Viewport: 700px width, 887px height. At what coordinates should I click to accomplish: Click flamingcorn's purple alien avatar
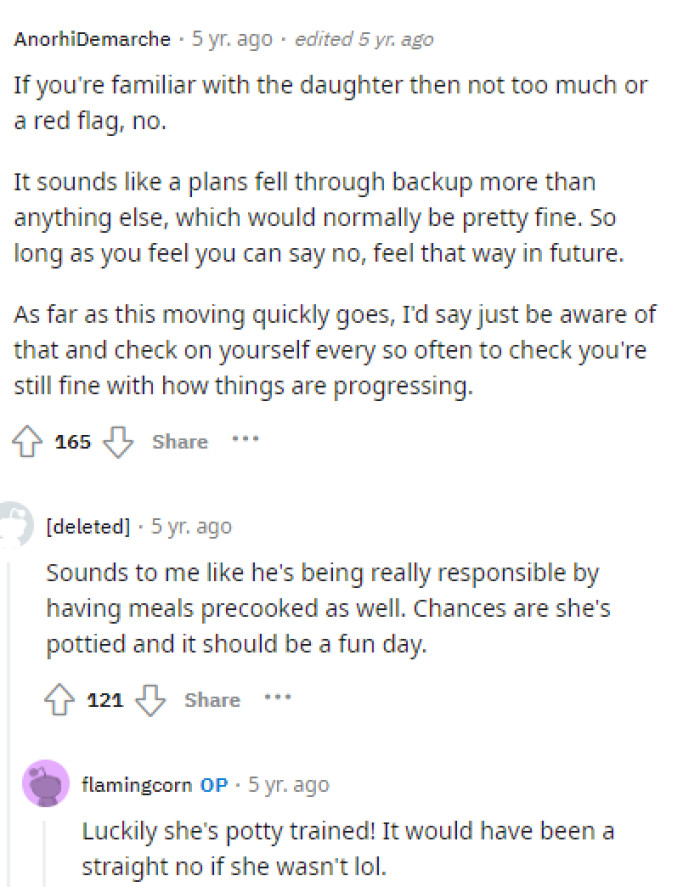coord(47,784)
